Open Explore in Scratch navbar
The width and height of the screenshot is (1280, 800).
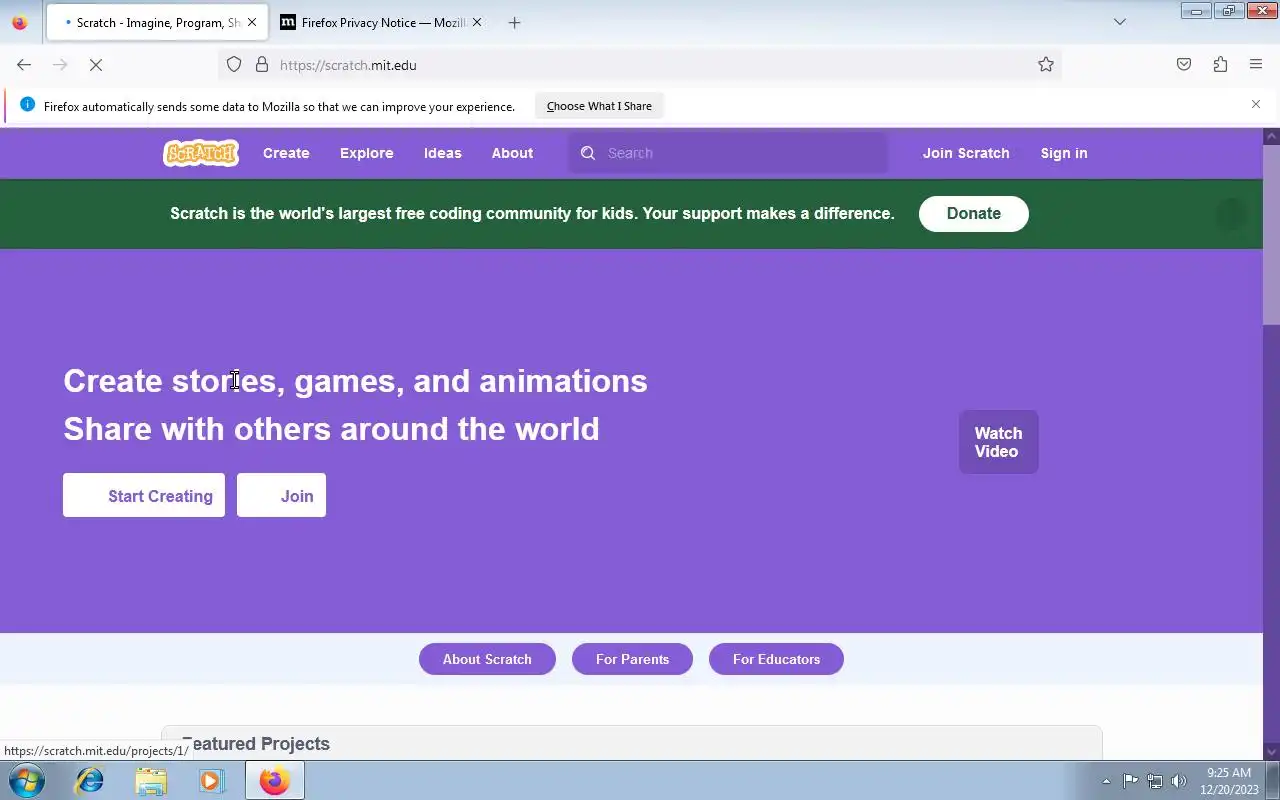[367, 153]
